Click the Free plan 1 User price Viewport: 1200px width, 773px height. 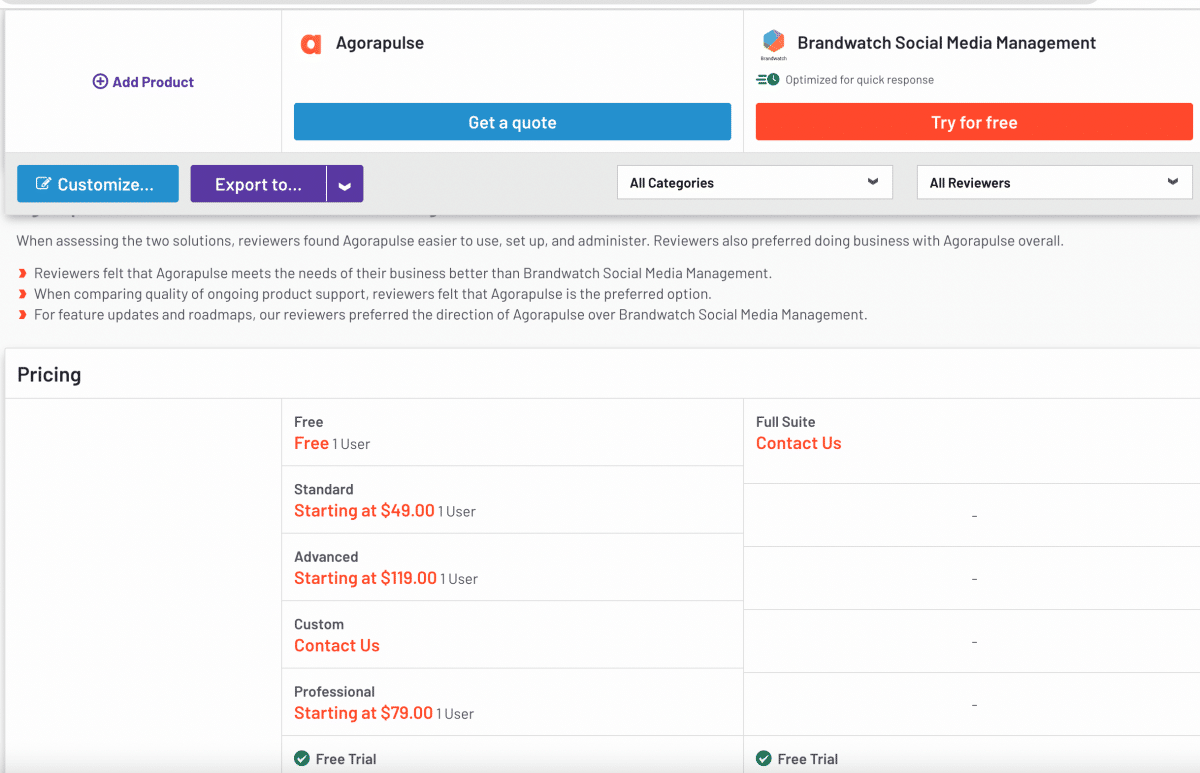(x=332, y=444)
